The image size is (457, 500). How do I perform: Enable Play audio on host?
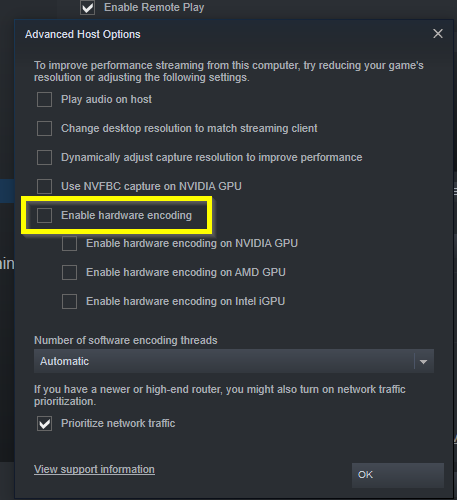click(44, 99)
